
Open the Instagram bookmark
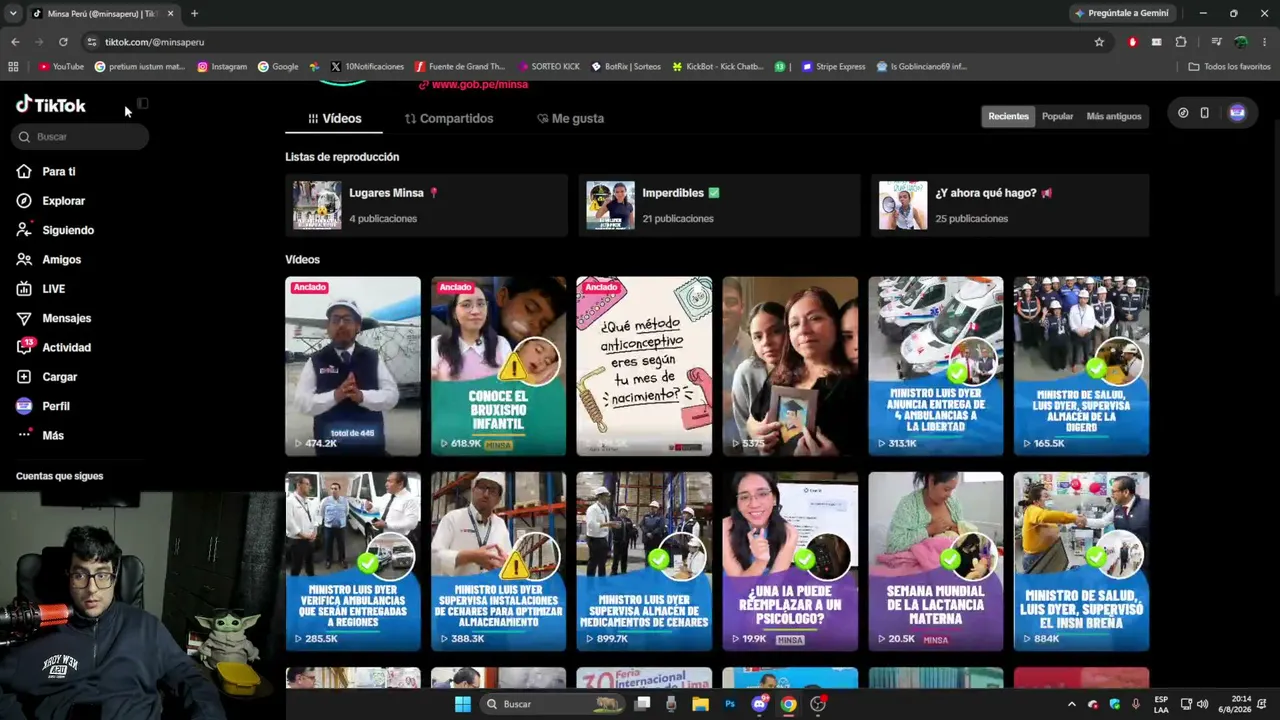click(222, 67)
